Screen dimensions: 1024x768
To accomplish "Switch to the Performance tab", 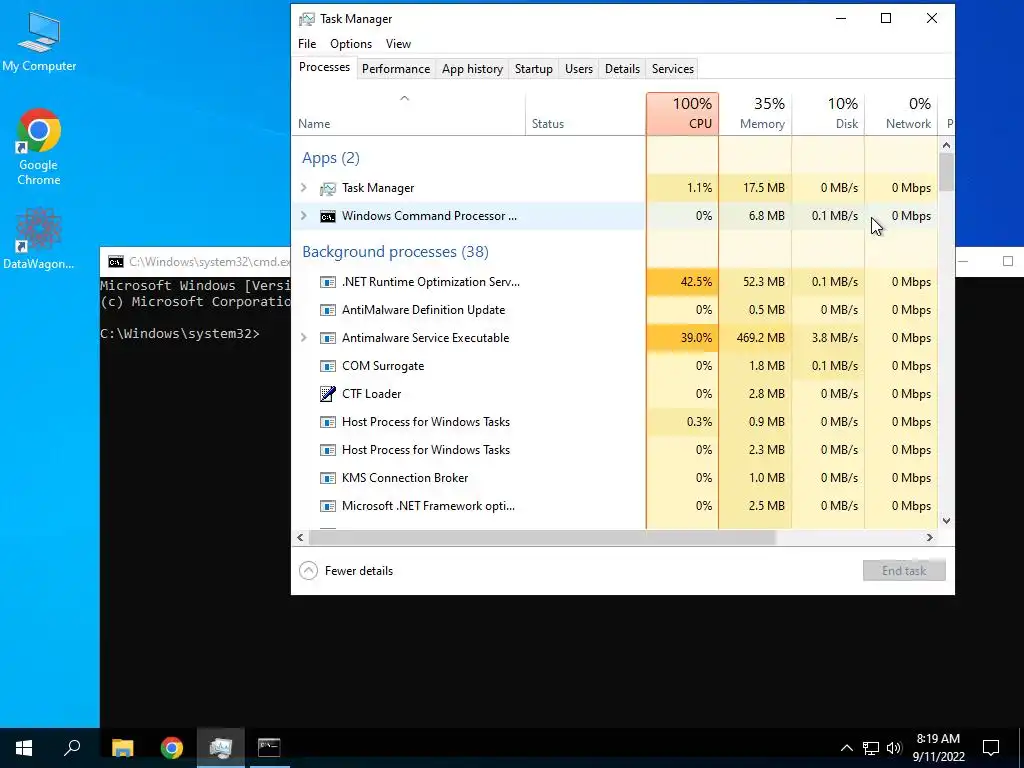I will pos(396,69).
